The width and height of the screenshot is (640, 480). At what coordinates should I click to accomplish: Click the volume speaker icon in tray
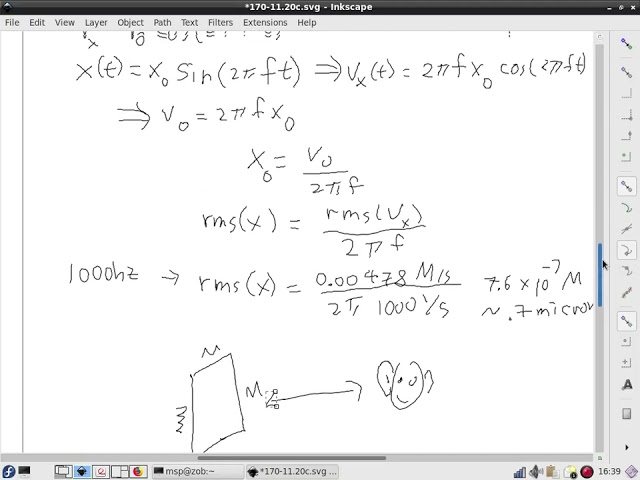coord(536,472)
